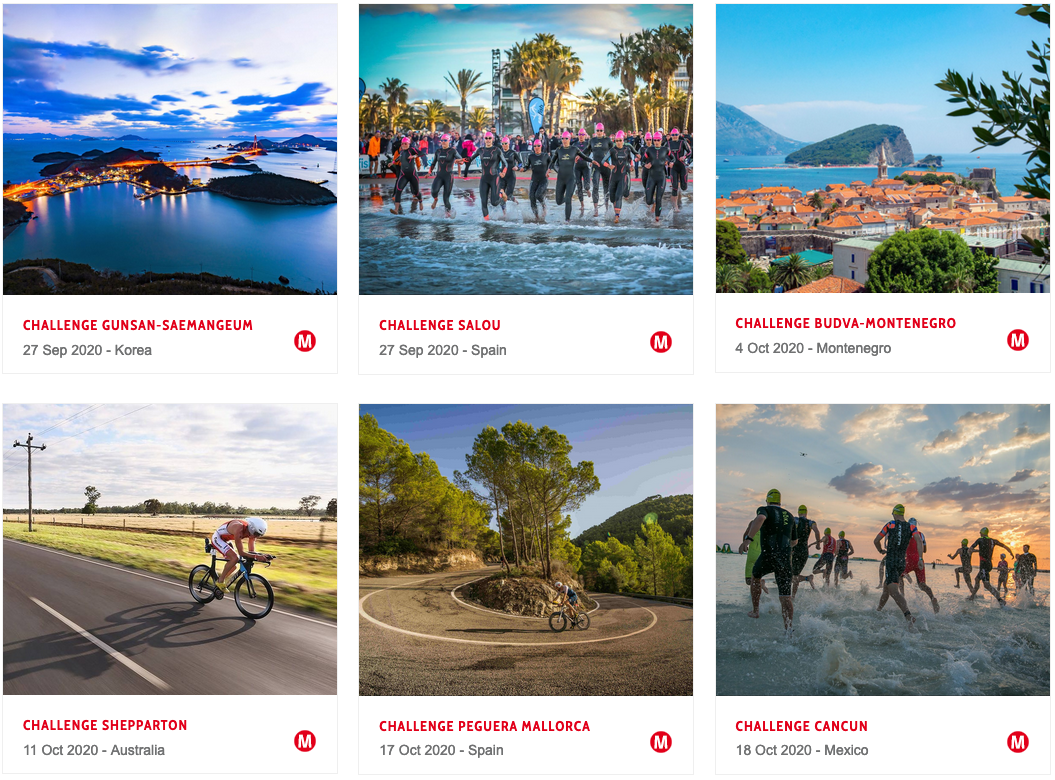This screenshot has width=1055, height=780.
Task: Click the red M icon on Shepparton card
Action: point(305,741)
